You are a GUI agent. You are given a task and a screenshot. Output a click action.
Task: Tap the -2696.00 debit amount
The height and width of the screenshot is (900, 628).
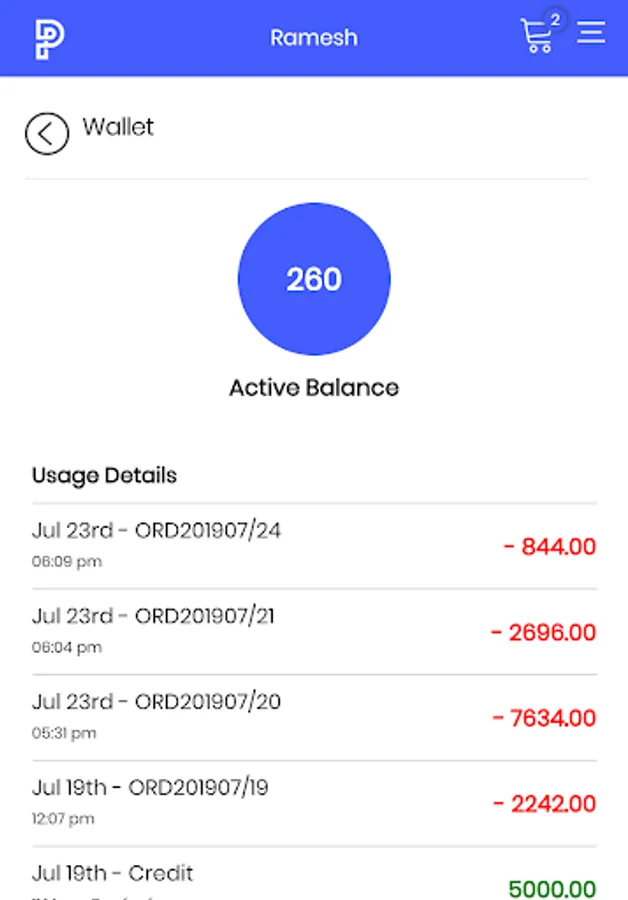543,633
